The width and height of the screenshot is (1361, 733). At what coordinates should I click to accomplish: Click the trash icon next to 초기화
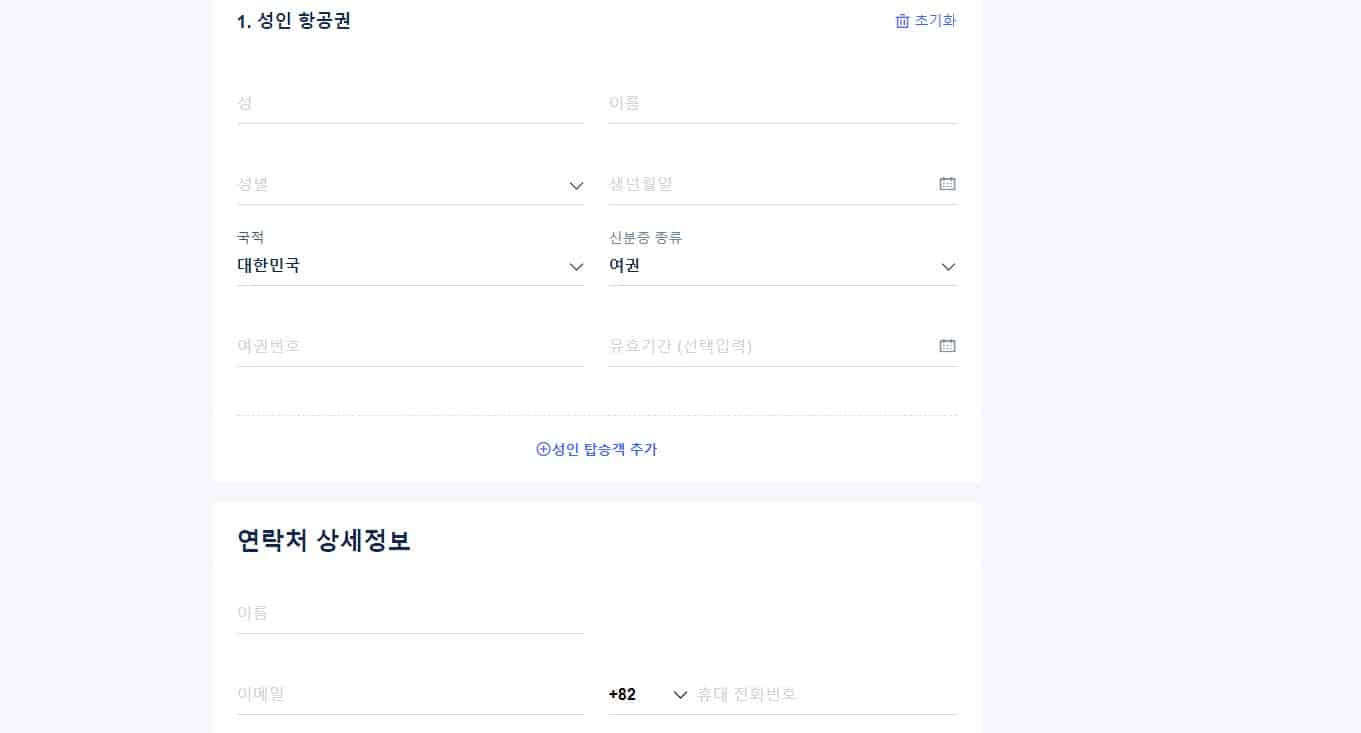coord(902,21)
